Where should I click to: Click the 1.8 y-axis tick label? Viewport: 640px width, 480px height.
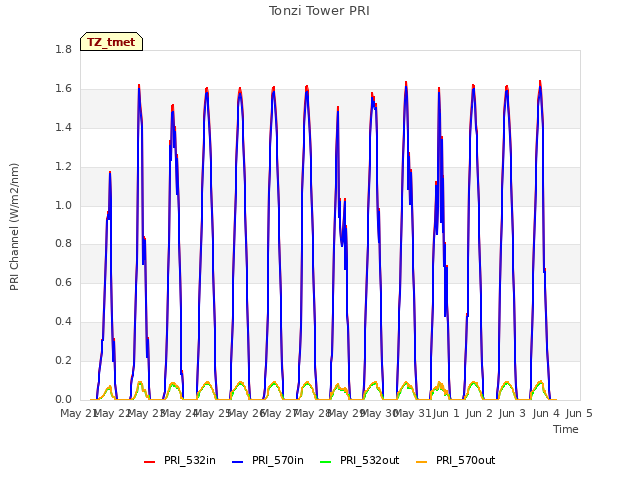click(63, 49)
